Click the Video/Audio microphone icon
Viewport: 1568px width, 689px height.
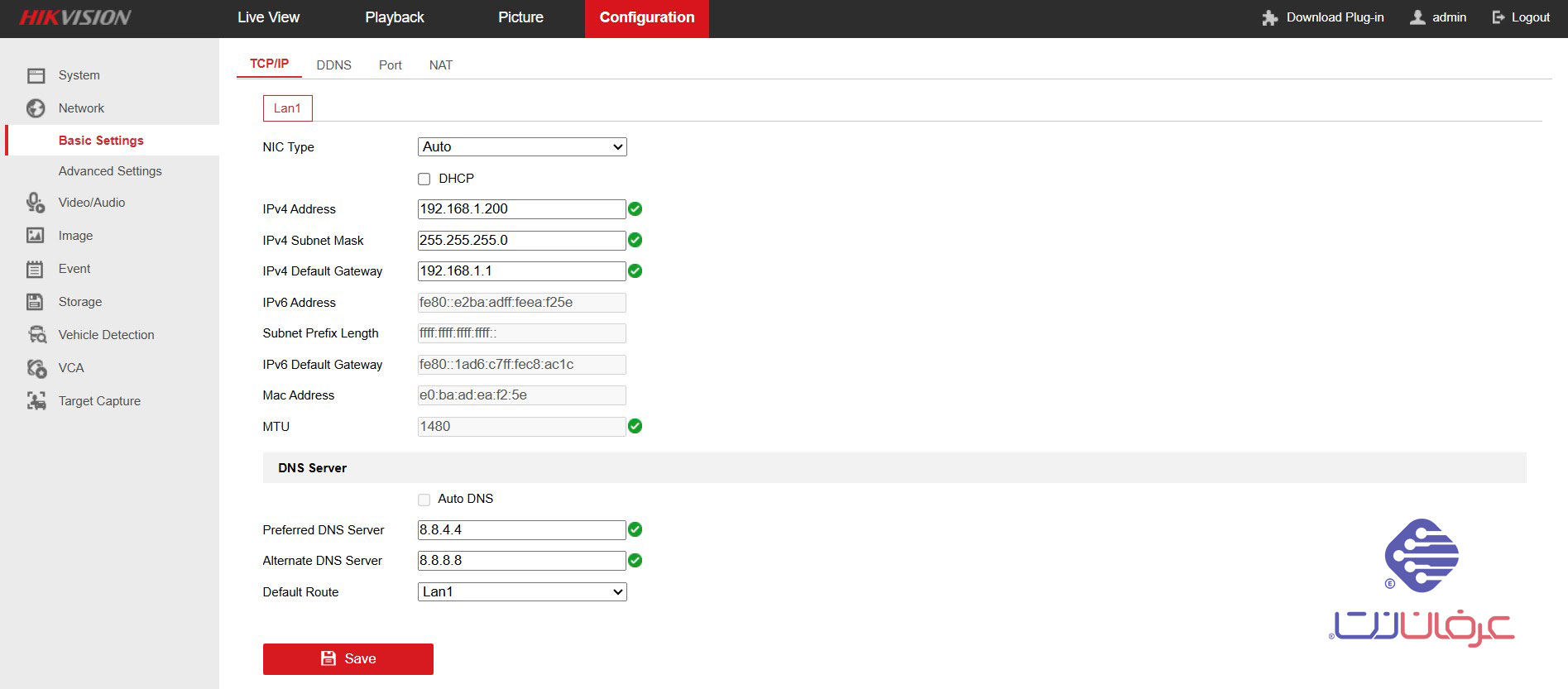pyautogui.click(x=36, y=203)
